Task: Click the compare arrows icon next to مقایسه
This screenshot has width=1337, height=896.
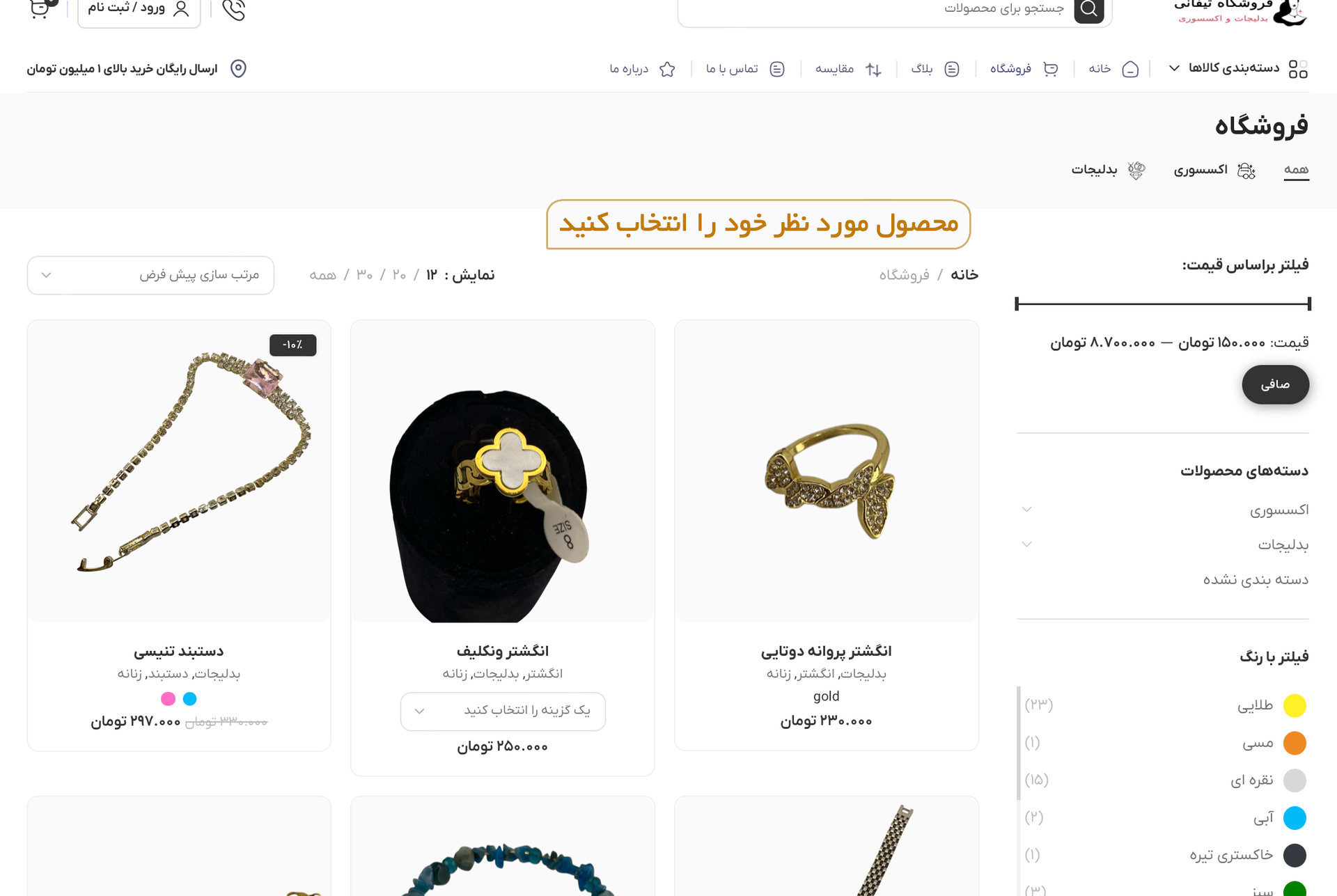Action: click(x=873, y=69)
